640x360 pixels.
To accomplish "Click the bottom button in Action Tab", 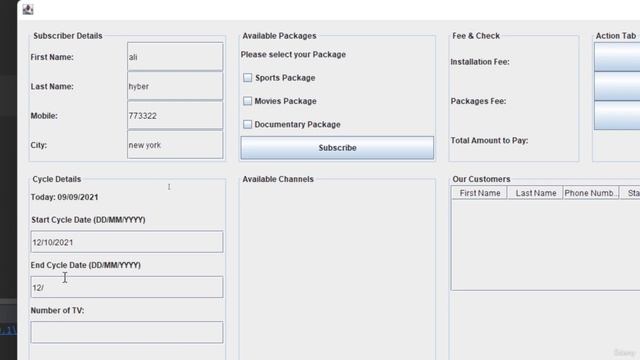I will pos(617,116).
